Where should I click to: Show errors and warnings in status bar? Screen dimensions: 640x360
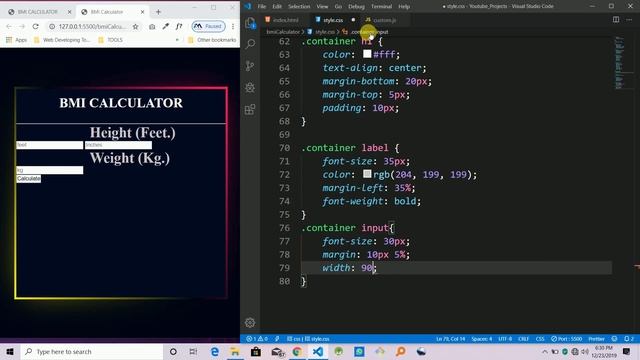pyautogui.click(x=258, y=339)
